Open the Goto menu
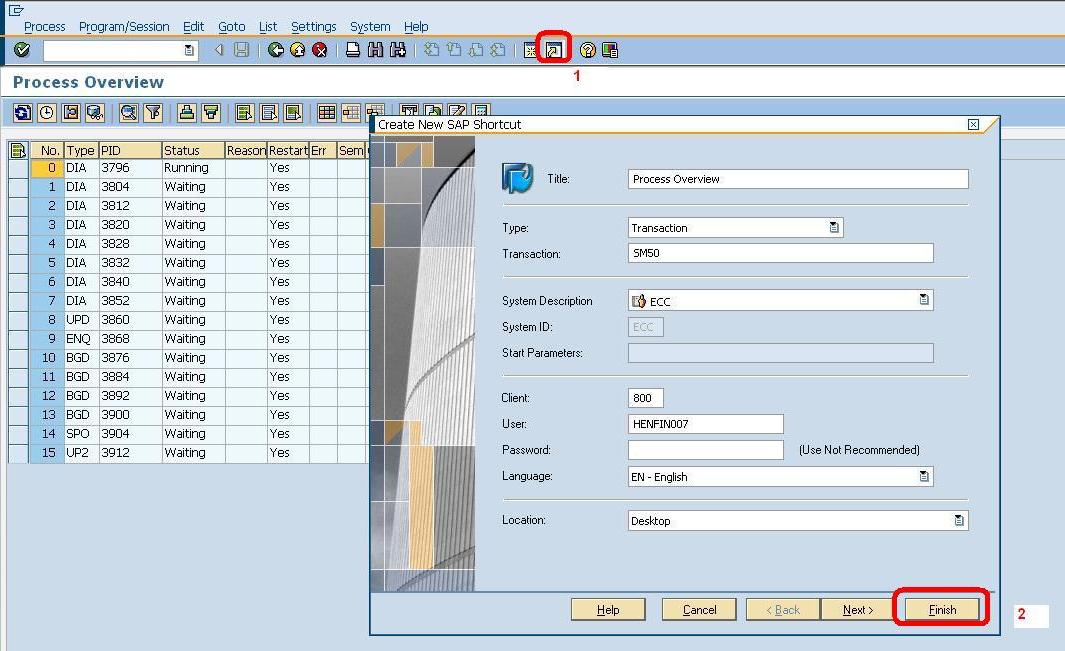The width and height of the screenshot is (1065, 651). [231, 26]
